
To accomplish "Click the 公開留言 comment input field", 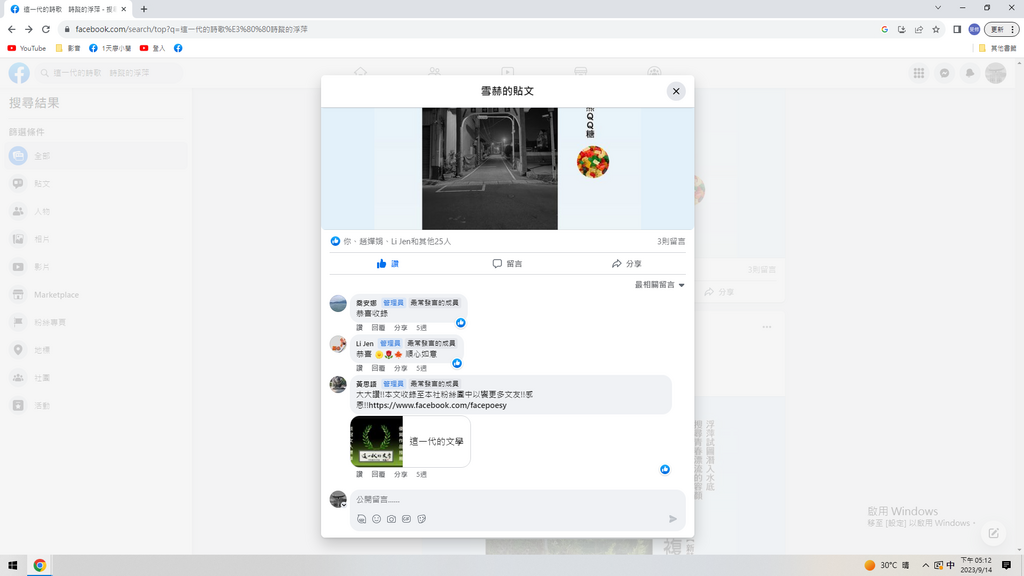I will pos(500,499).
